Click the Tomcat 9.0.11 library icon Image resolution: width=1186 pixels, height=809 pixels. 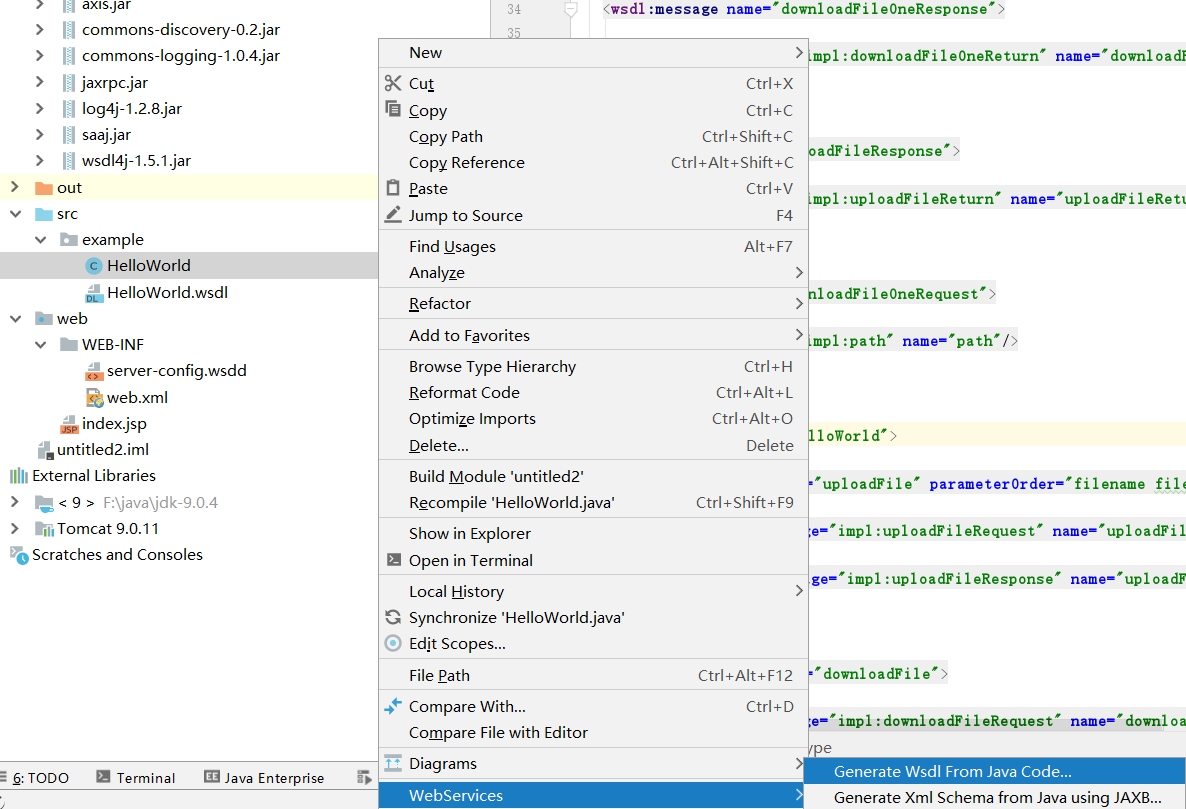click(45, 528)
